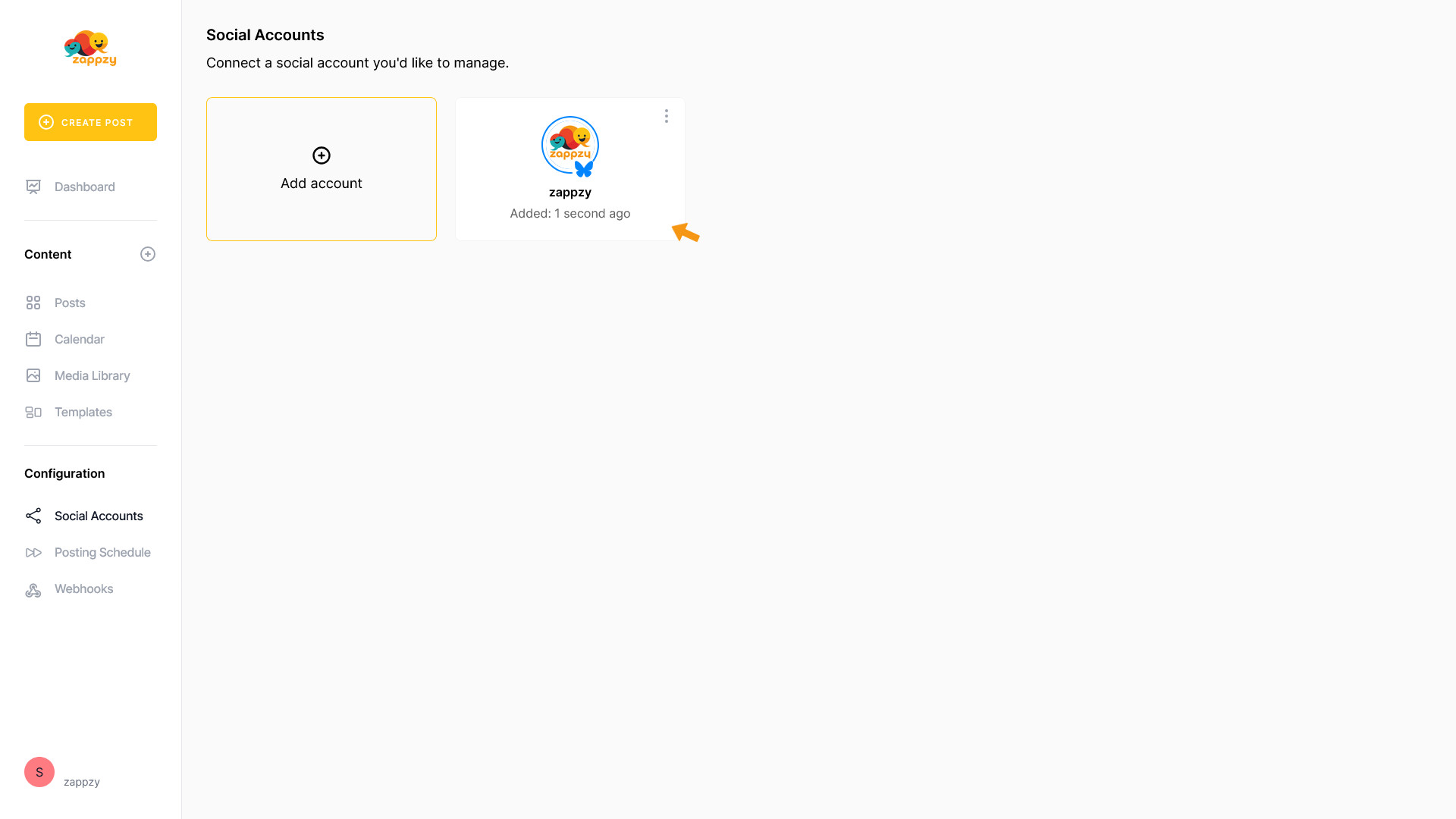Click the red S user avatar

(39, 772)
